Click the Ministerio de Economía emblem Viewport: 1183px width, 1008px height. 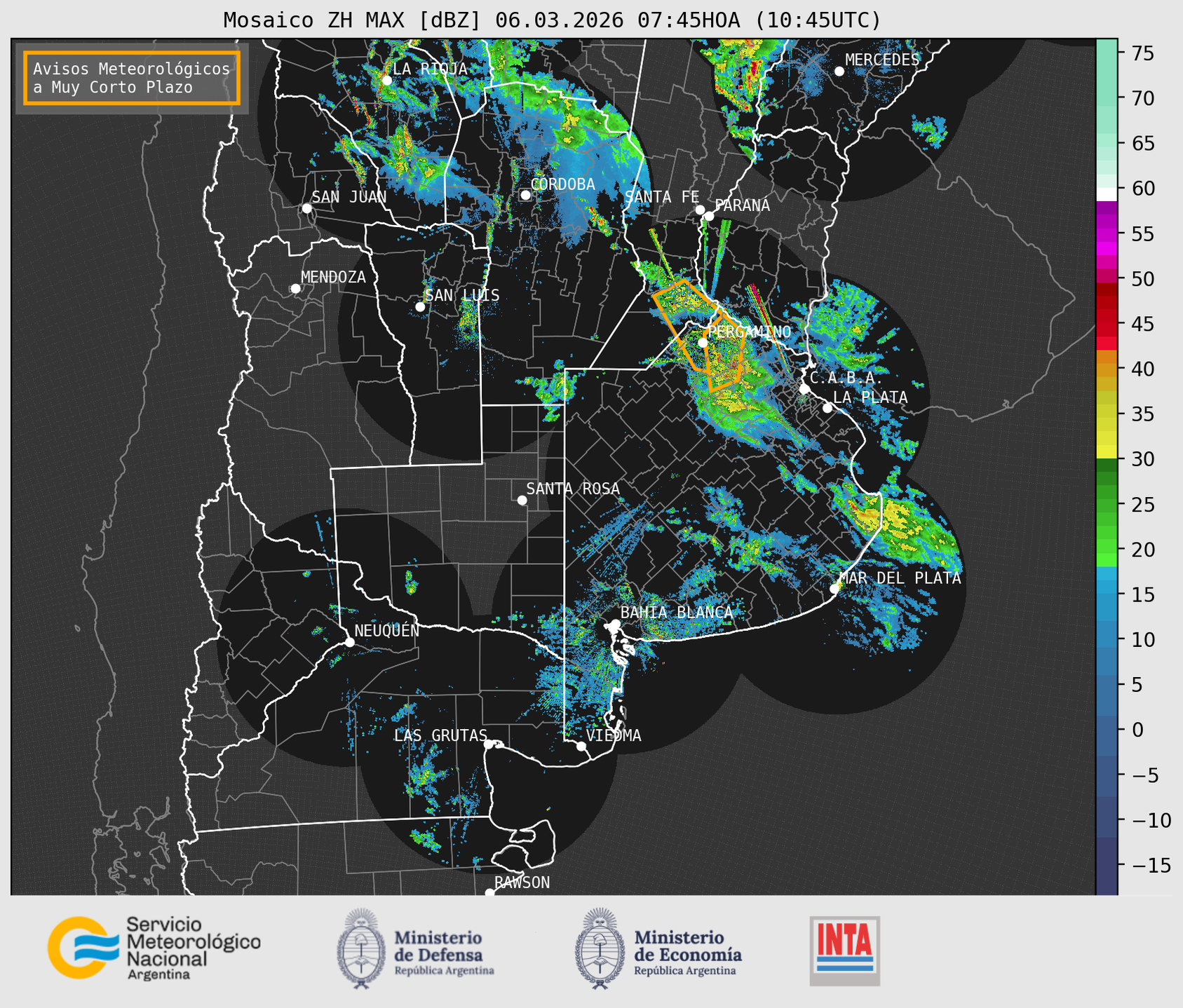click(x=599, y=949)
